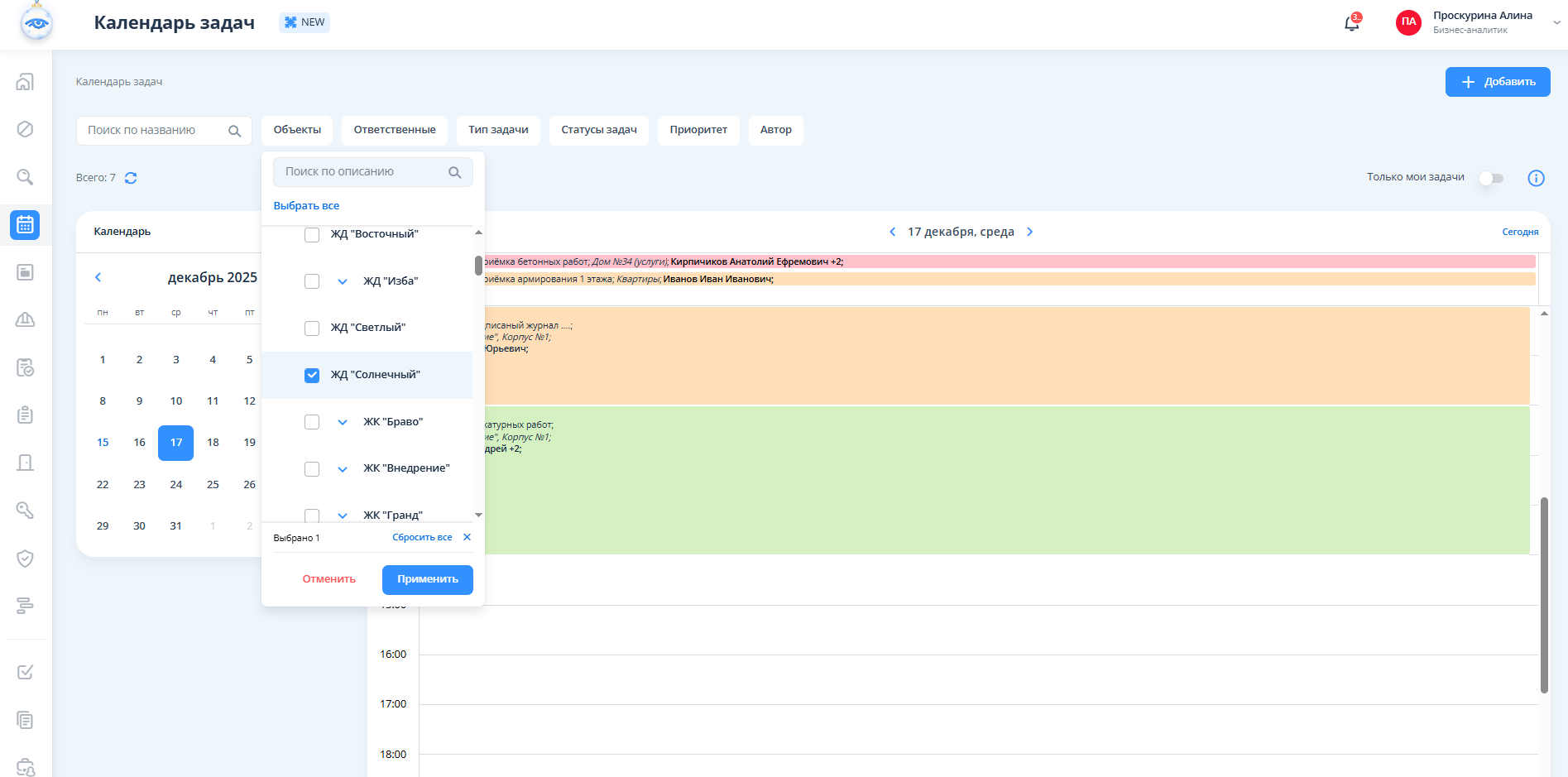
Task: Click the Поиск по описанию search field
Action: pyautogui.click(x=364, y=172)
